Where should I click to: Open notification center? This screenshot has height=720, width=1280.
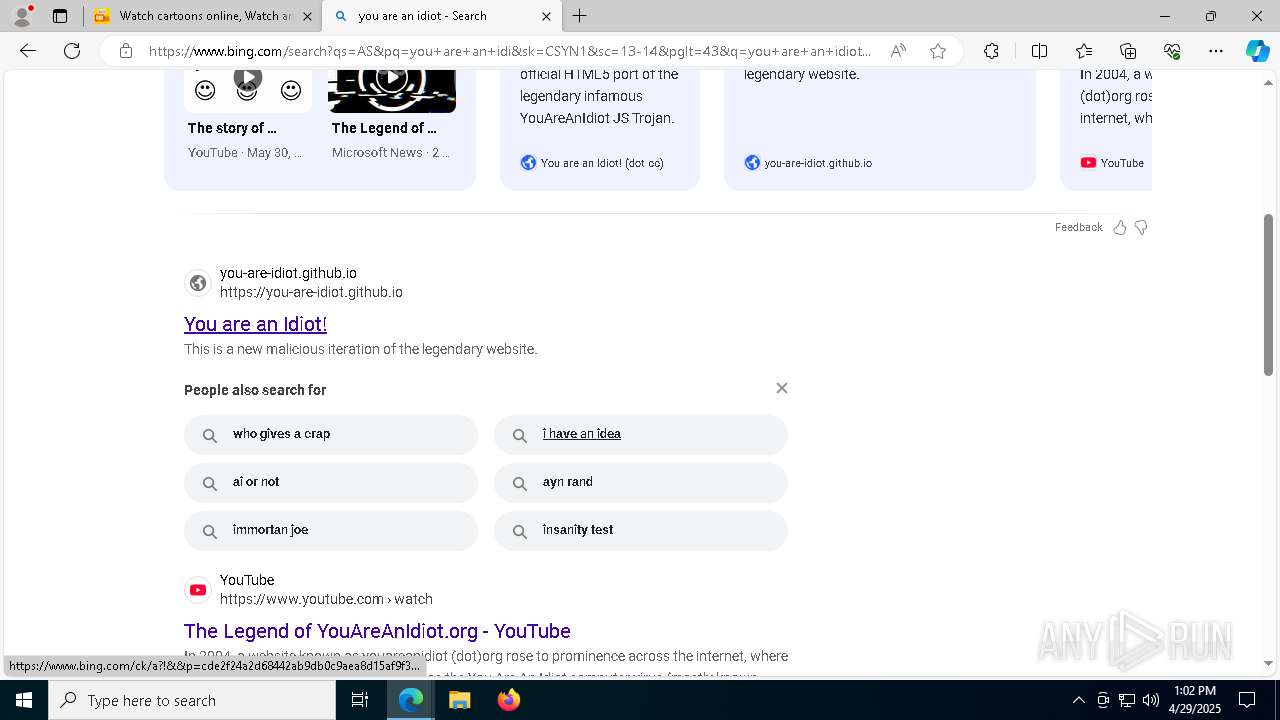point(1247,700)
